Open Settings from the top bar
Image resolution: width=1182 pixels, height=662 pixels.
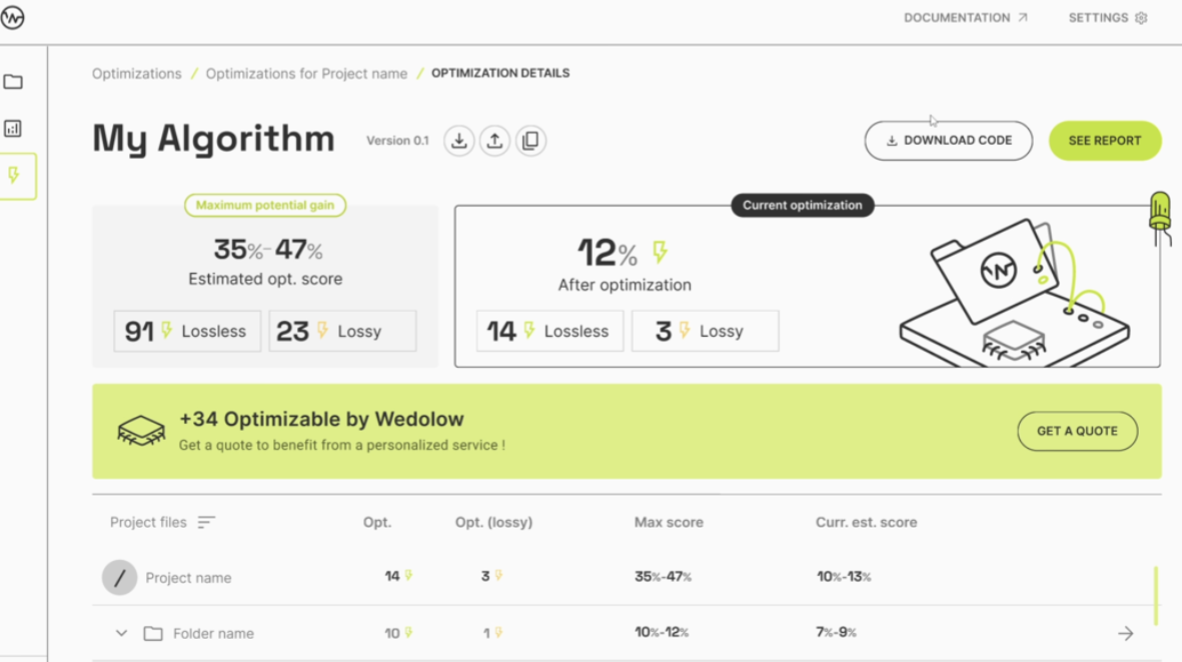click(x=1107, y=18)
